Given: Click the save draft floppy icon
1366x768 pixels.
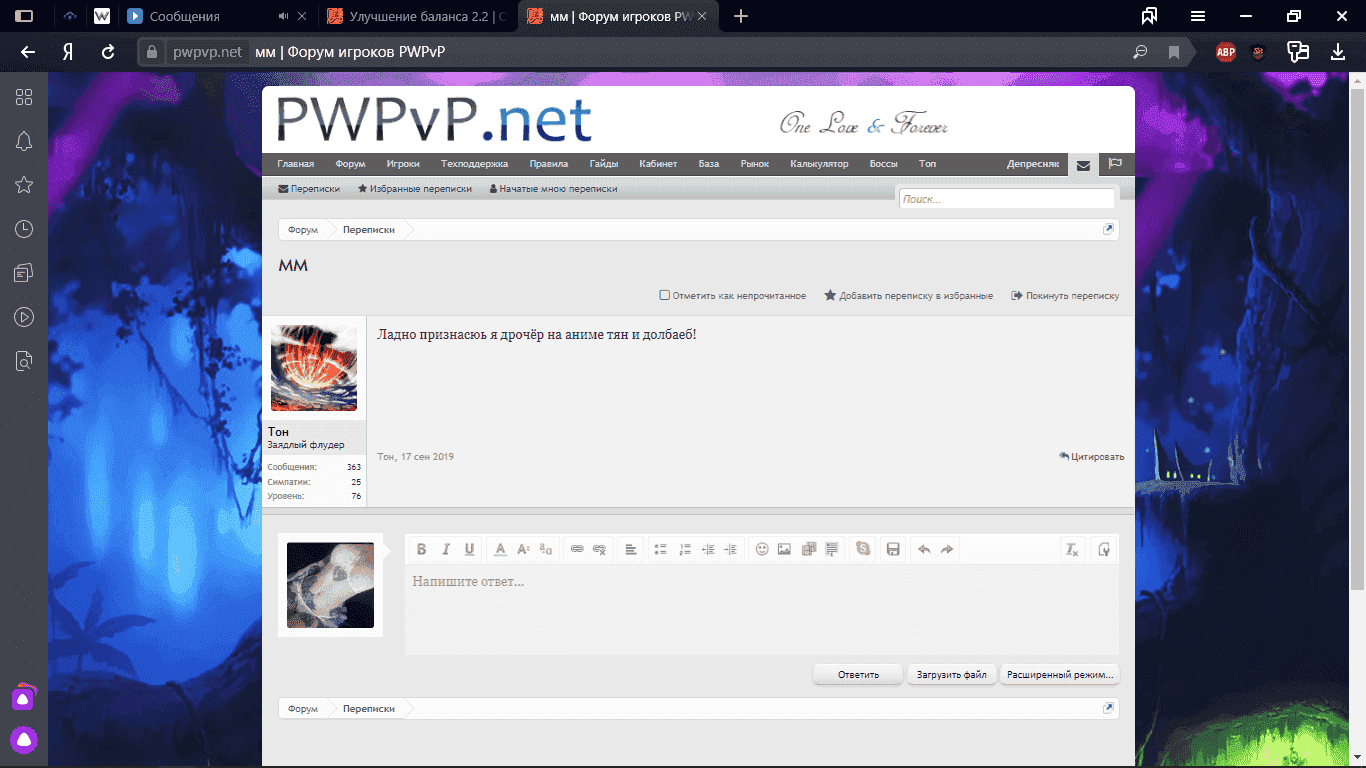Looking at the screenshot, I should click(x=893, y=549).
